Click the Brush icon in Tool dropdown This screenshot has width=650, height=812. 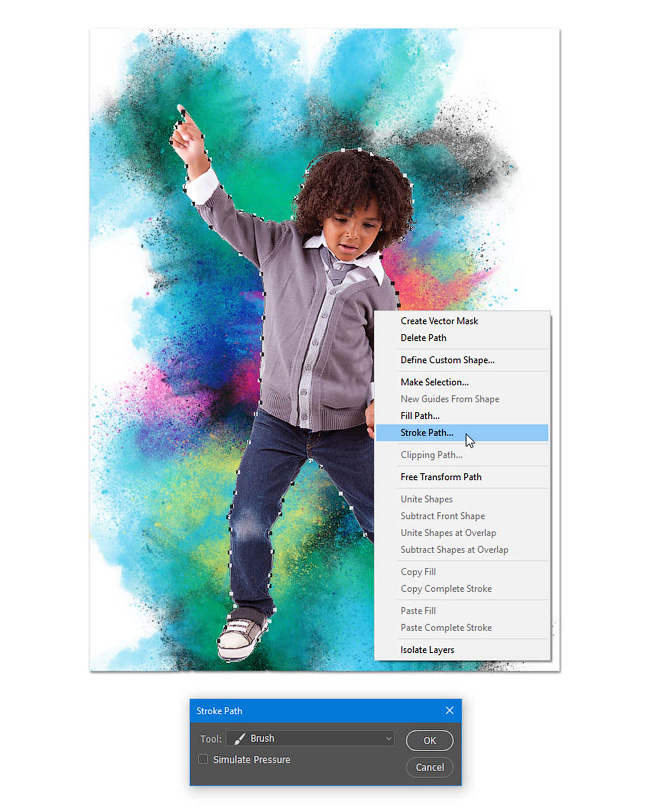click(239, 739)
